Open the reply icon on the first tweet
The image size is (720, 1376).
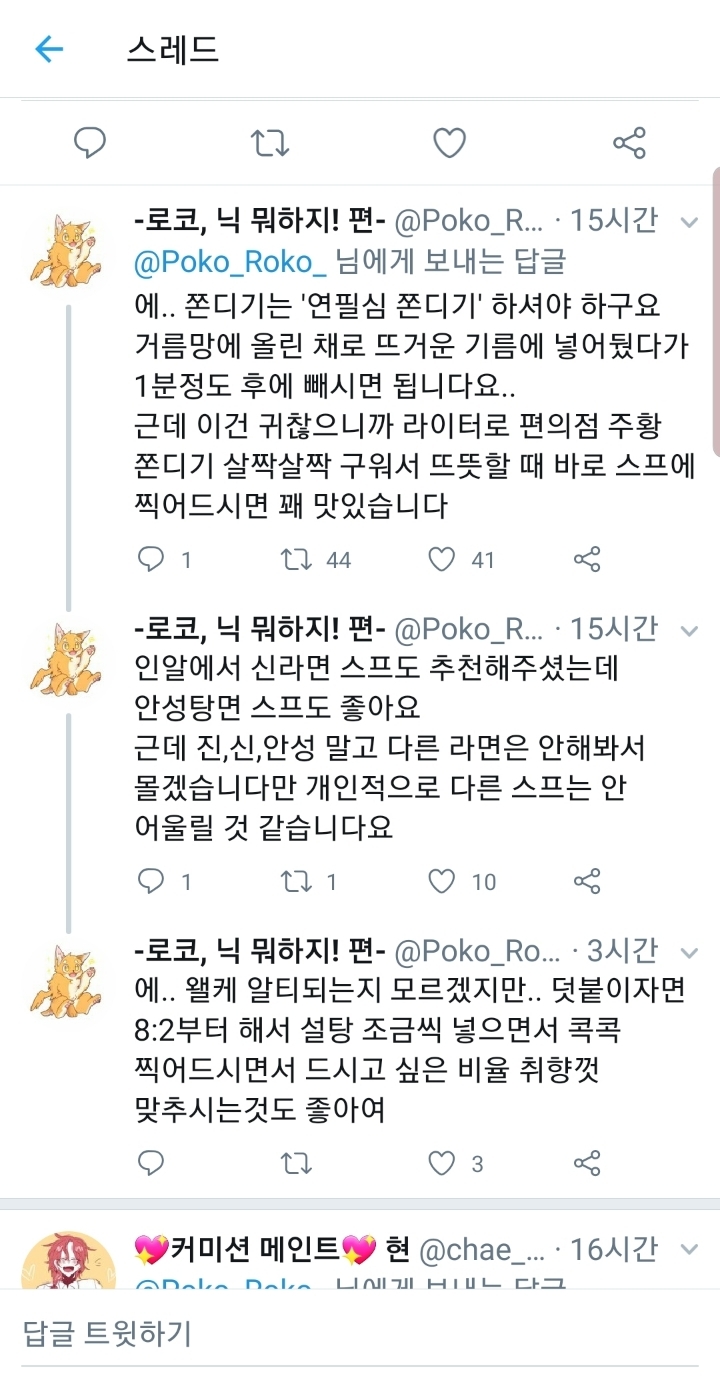(x=151, y=560)
